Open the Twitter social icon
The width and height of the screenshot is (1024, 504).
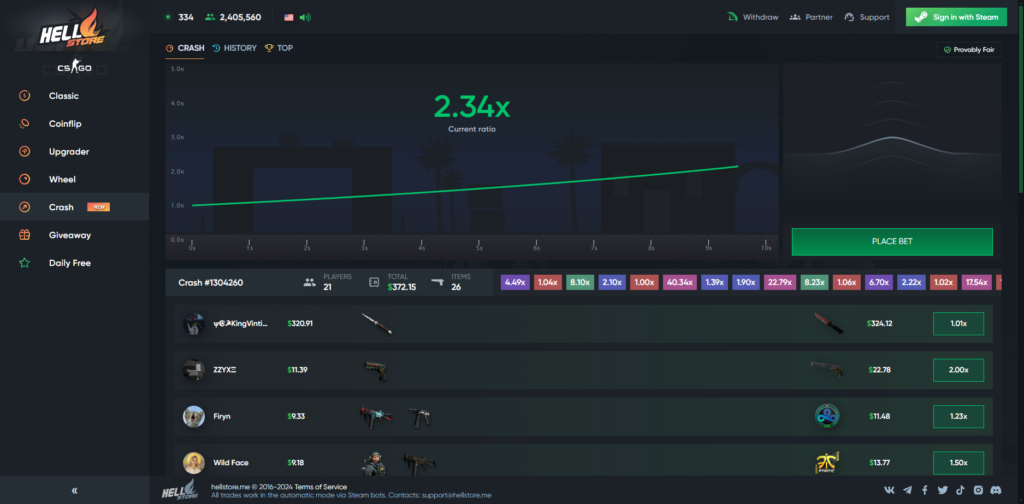[x=942, y=490]
